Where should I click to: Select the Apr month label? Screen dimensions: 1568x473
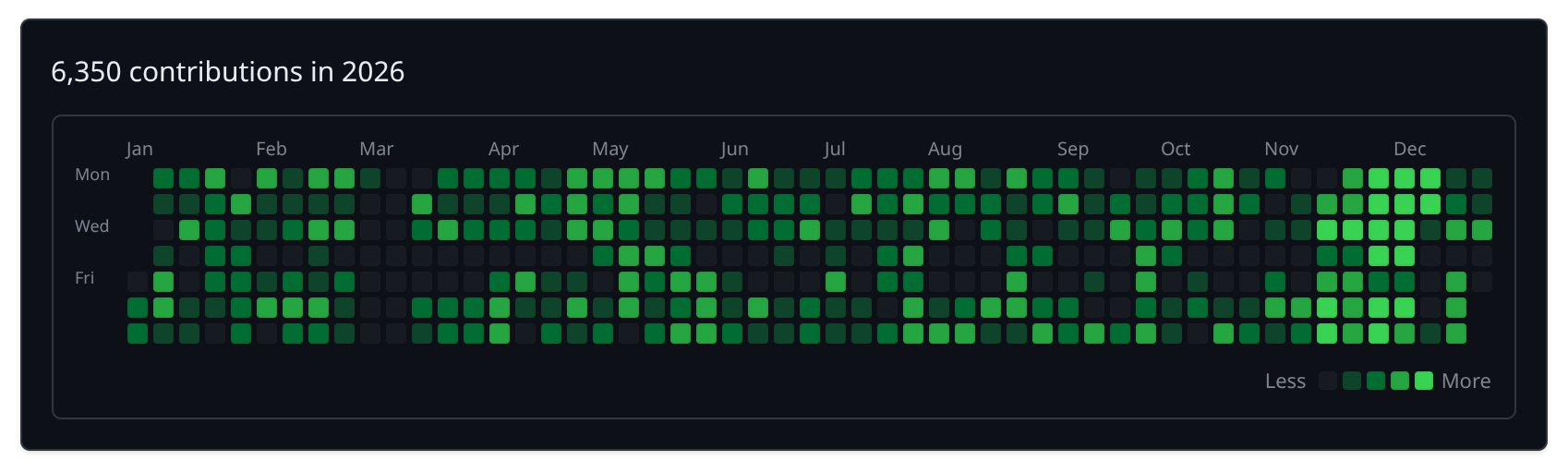[x=503, y=149]
